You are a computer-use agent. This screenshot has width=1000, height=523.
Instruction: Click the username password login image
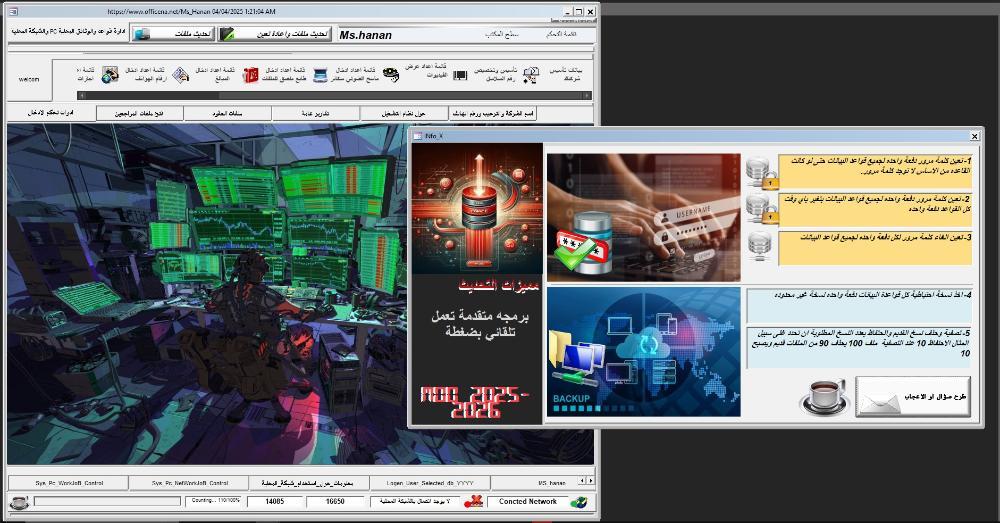643,217
